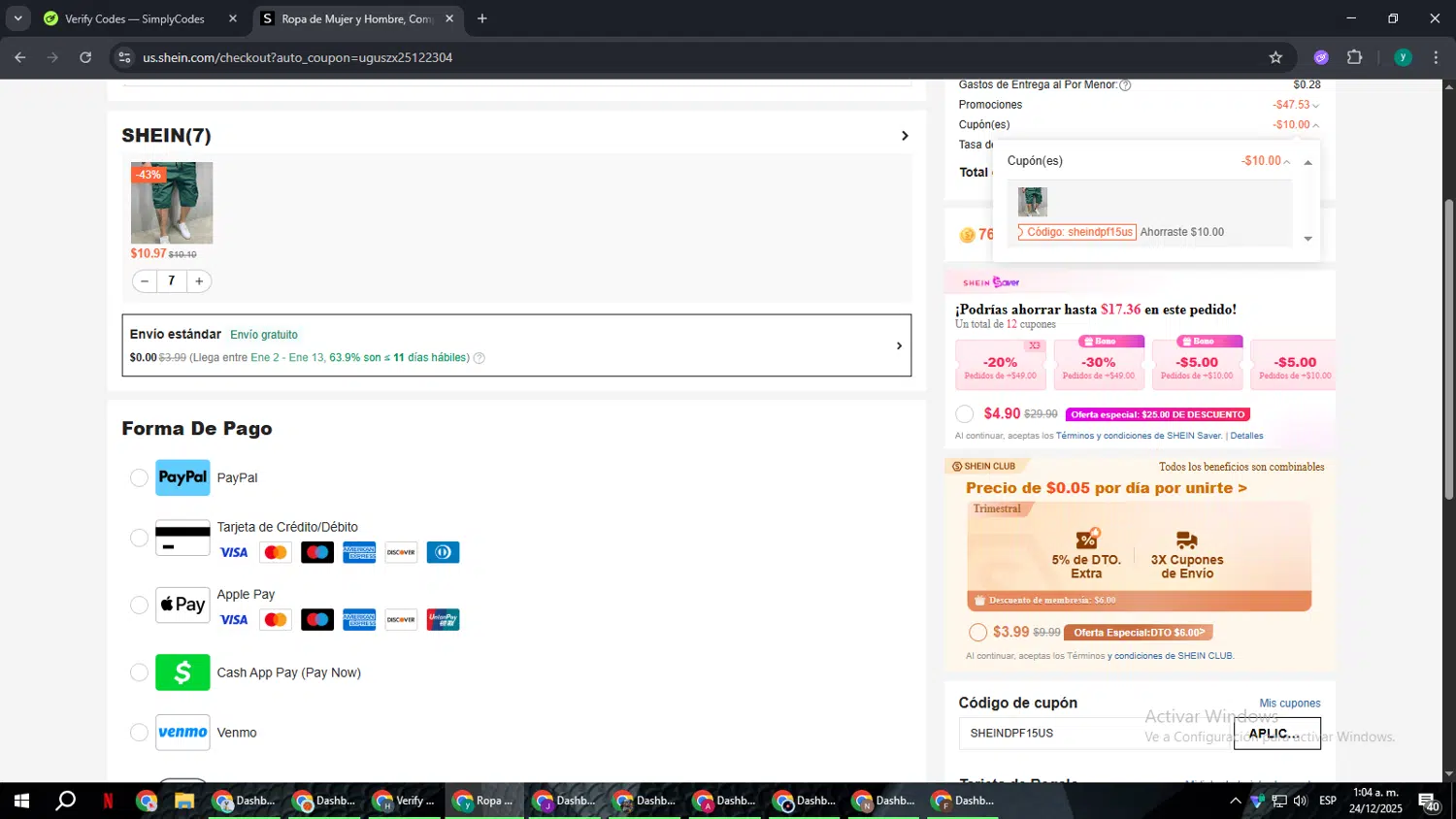Switch to Verify Codes SimplyCodes tab
1456x819 pixels.
click(134, 18)
